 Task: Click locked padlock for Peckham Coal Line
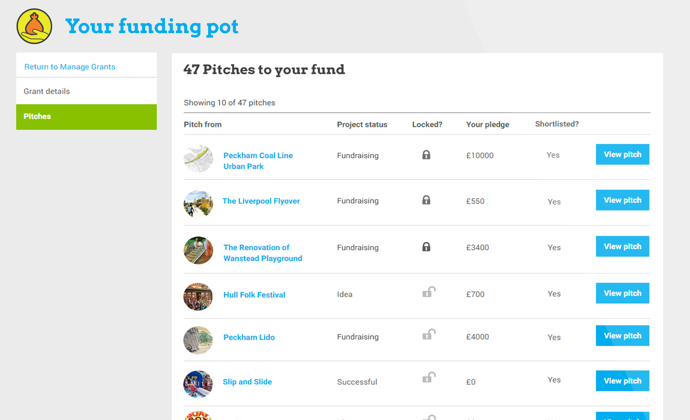[x=426, y=155]
